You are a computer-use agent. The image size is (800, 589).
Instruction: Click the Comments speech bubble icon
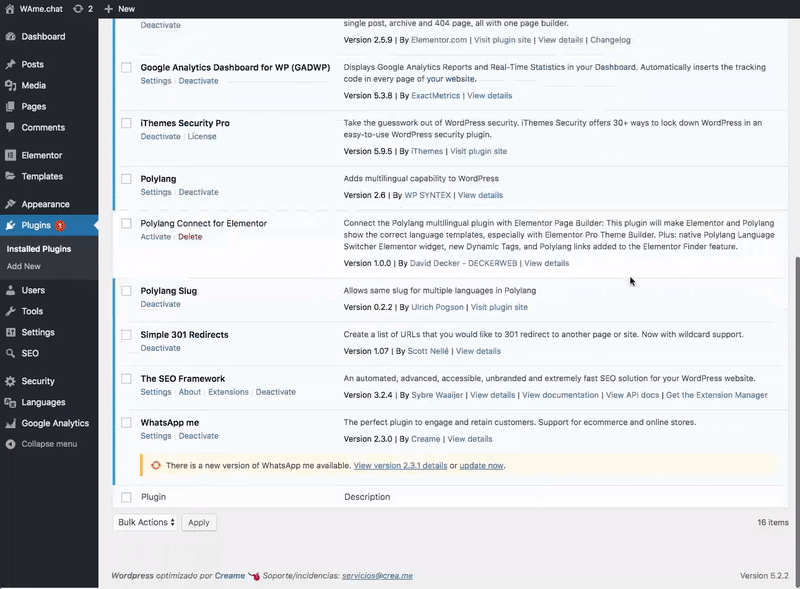point(11,128)
